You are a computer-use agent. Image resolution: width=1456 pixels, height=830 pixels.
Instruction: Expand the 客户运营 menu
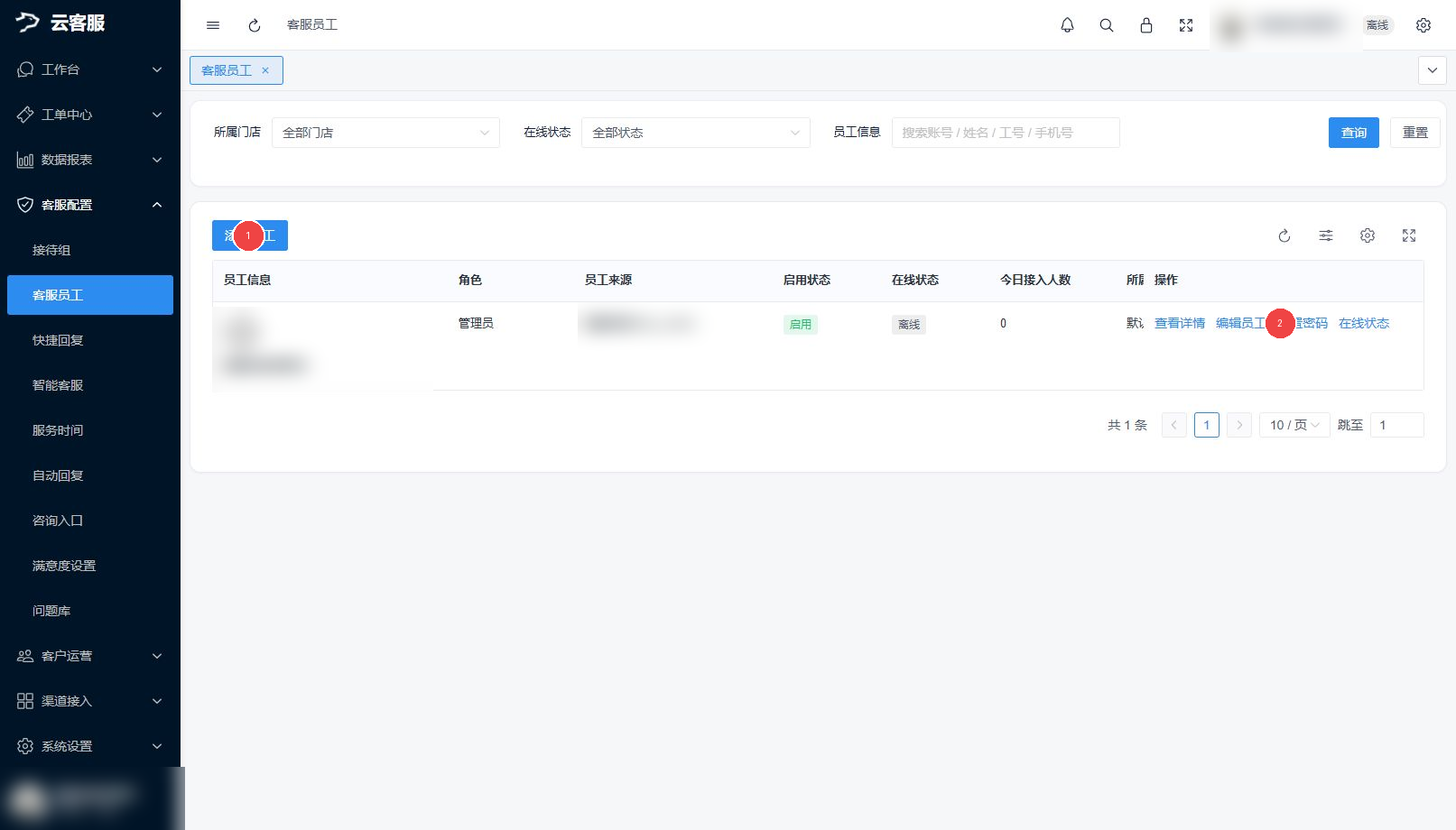coord(90,656)
